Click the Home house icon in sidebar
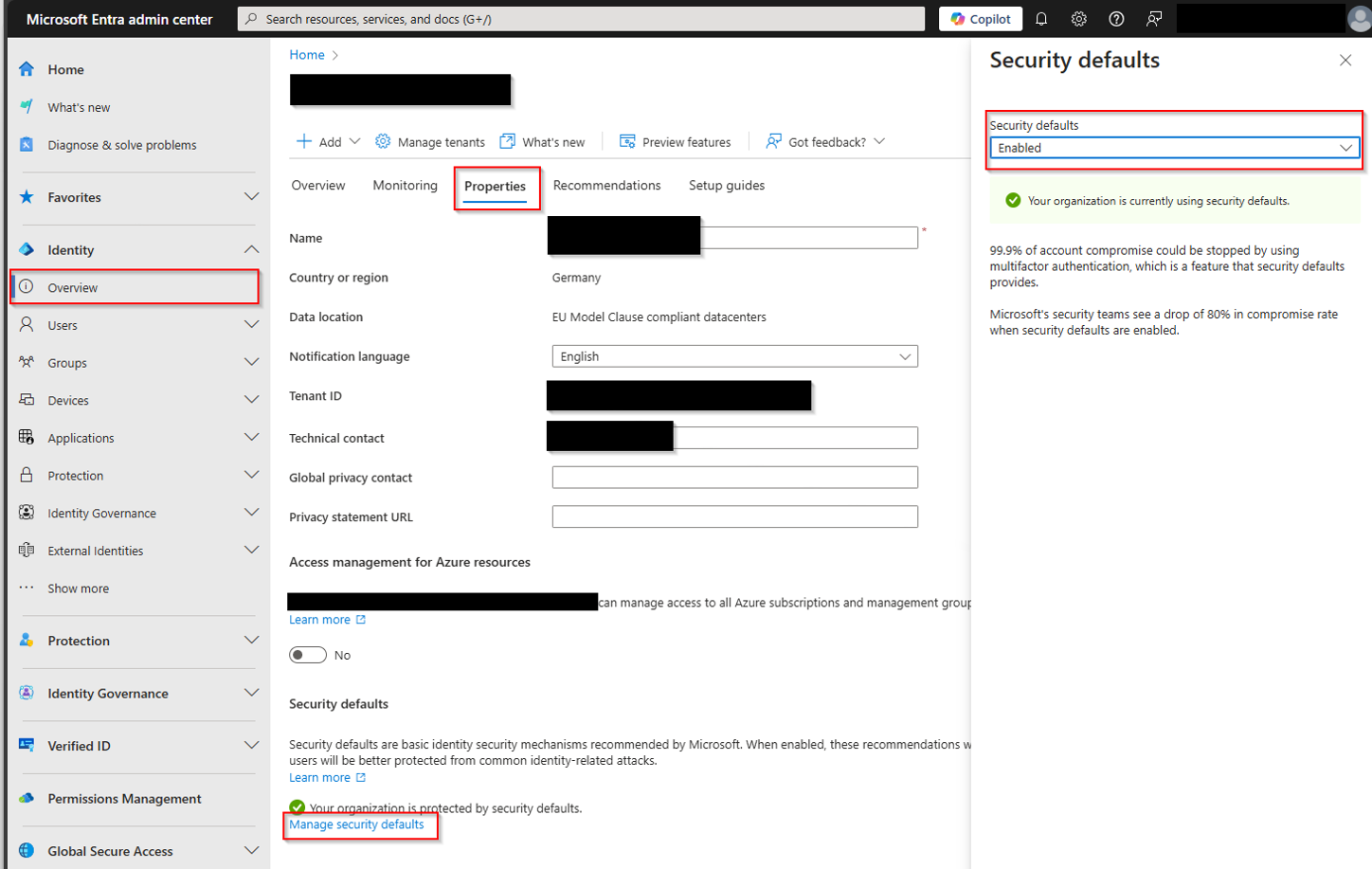 click(x=27, y=69)
